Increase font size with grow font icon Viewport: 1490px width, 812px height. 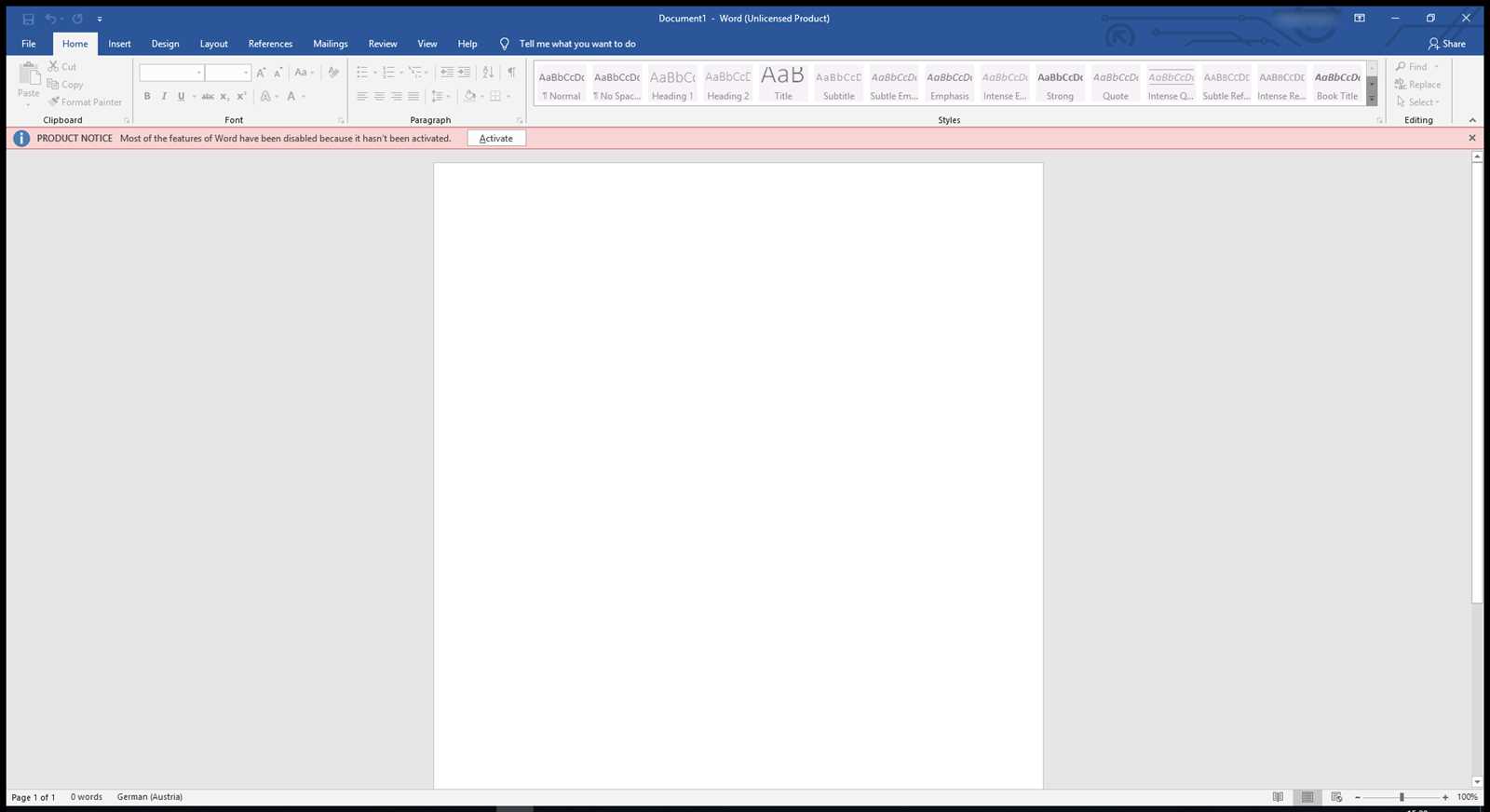[261, 73]
